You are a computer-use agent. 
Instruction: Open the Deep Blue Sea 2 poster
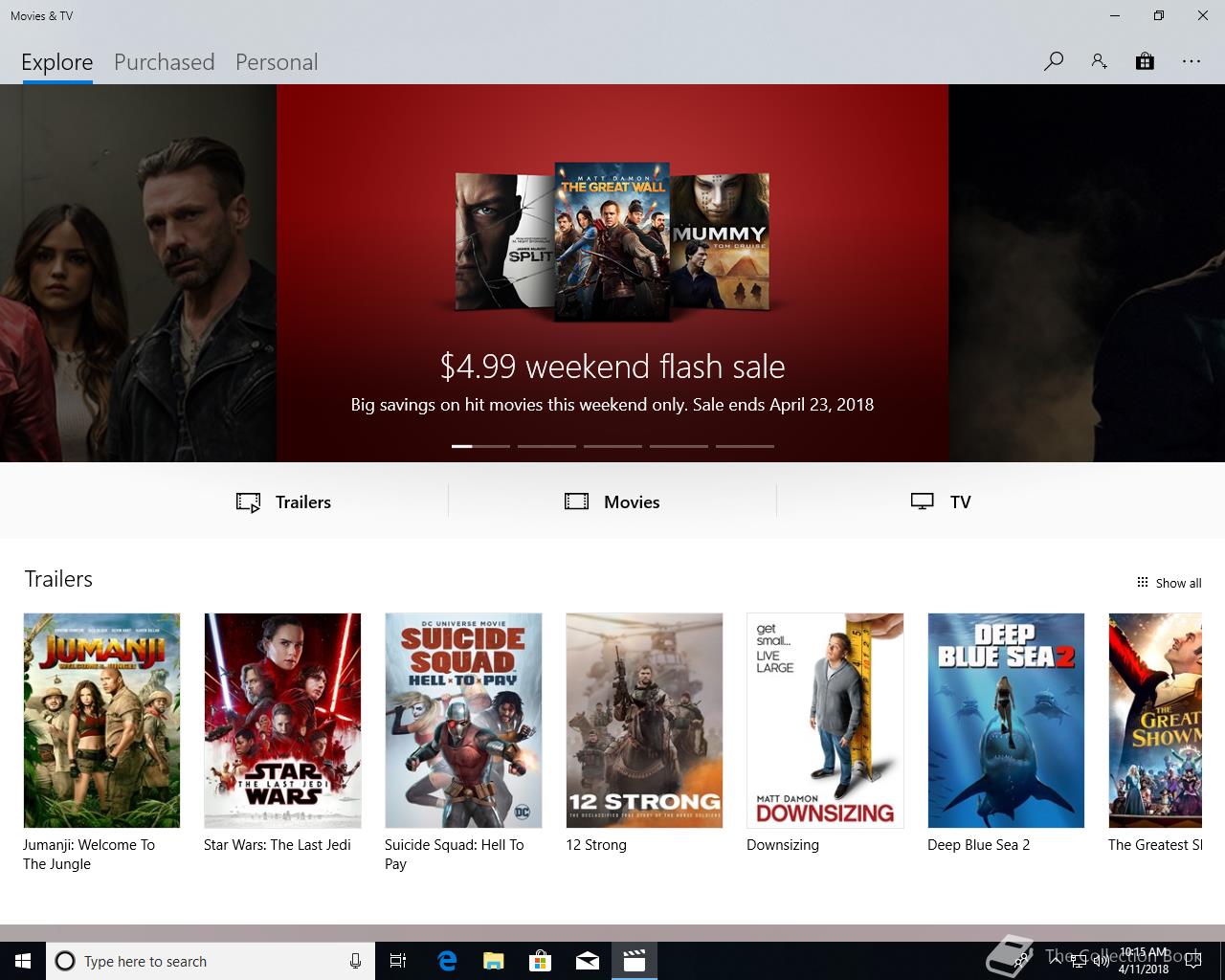pos(1006,721)
